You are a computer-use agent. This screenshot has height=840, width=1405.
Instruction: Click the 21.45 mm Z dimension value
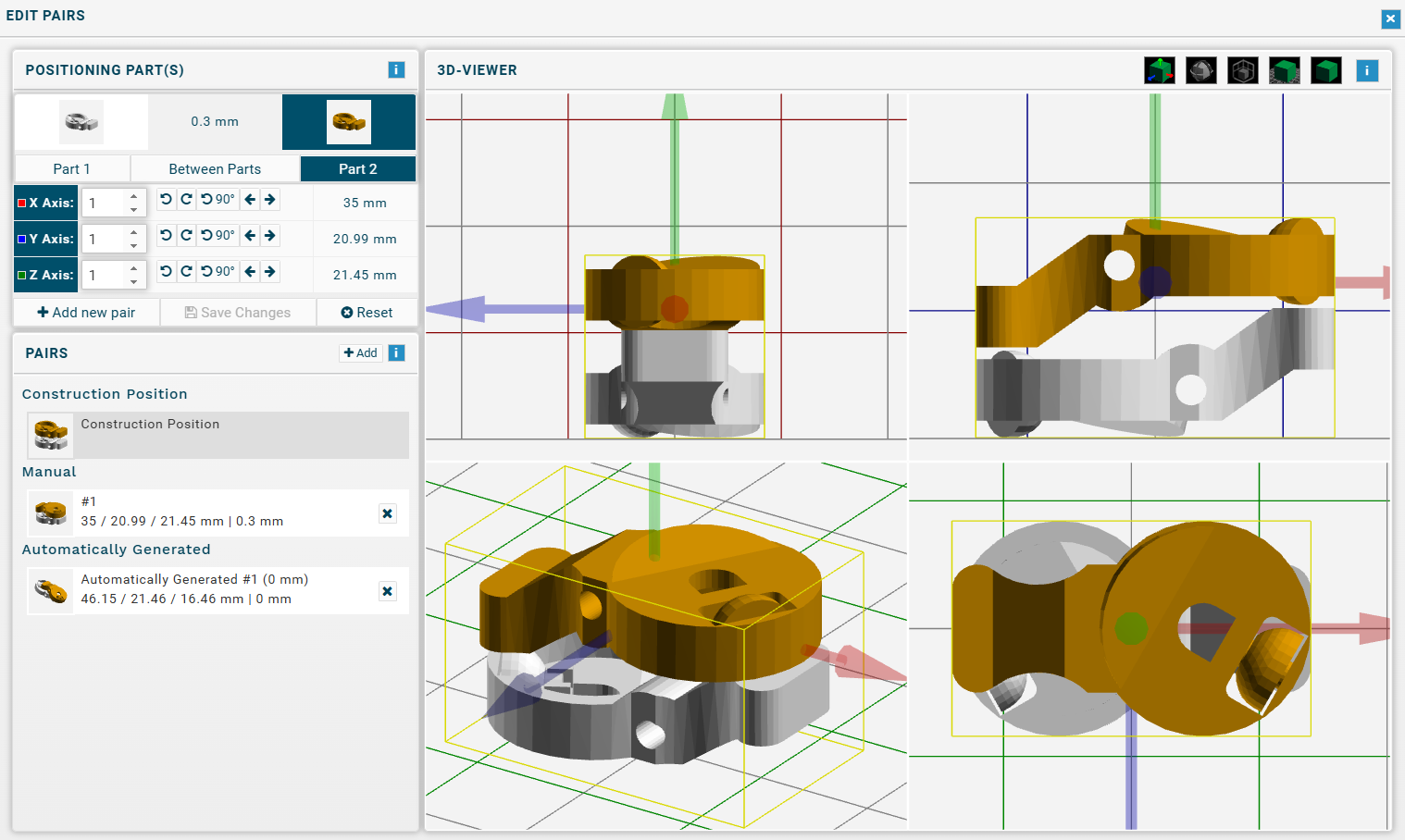pyautogui.click(x=365, y=275)
